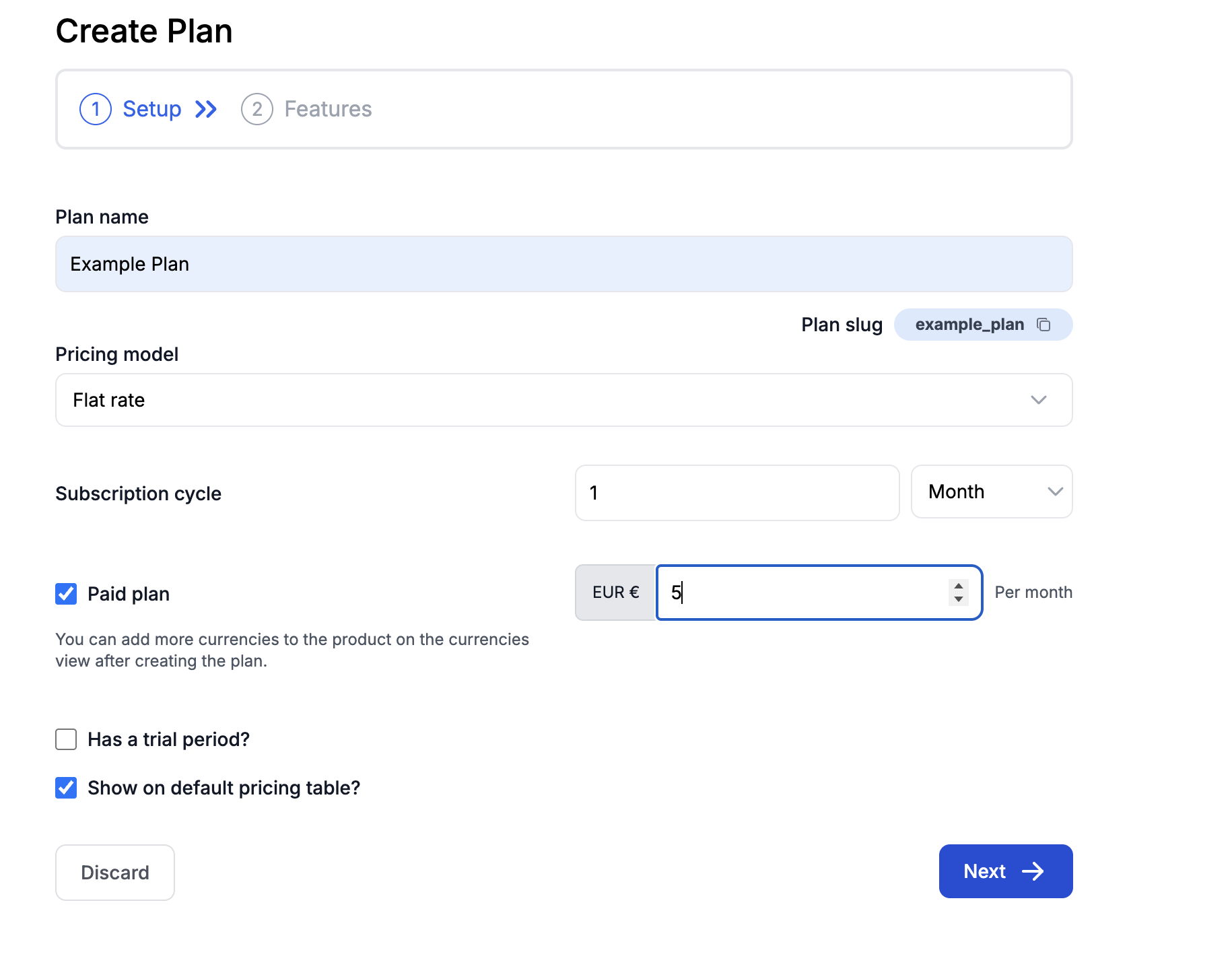Click the step 2 circle icon
Viewport: 1232px width, 979px height.
click(x=257, y=109)
